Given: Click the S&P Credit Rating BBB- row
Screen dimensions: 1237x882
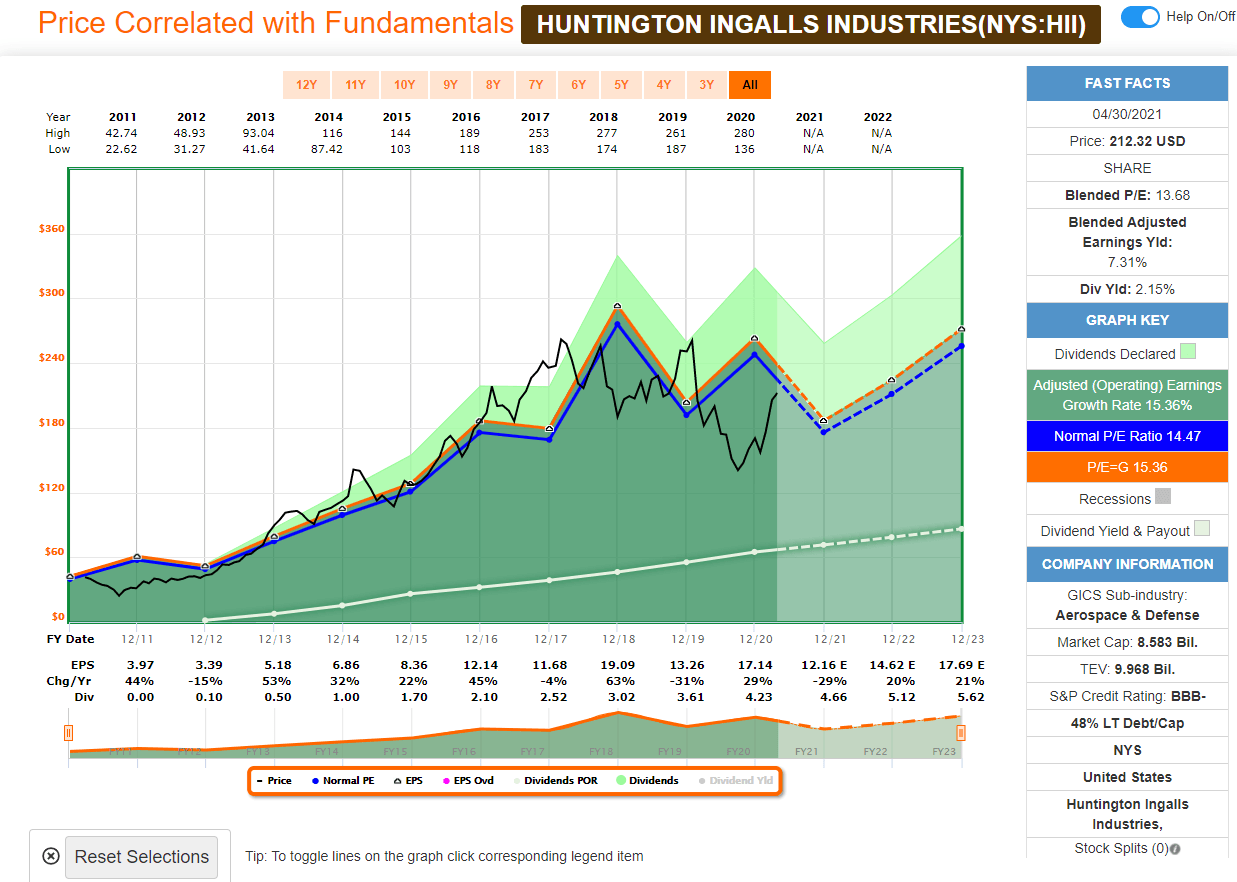Looking at the screenshot, I should (x=1127, y=696).
